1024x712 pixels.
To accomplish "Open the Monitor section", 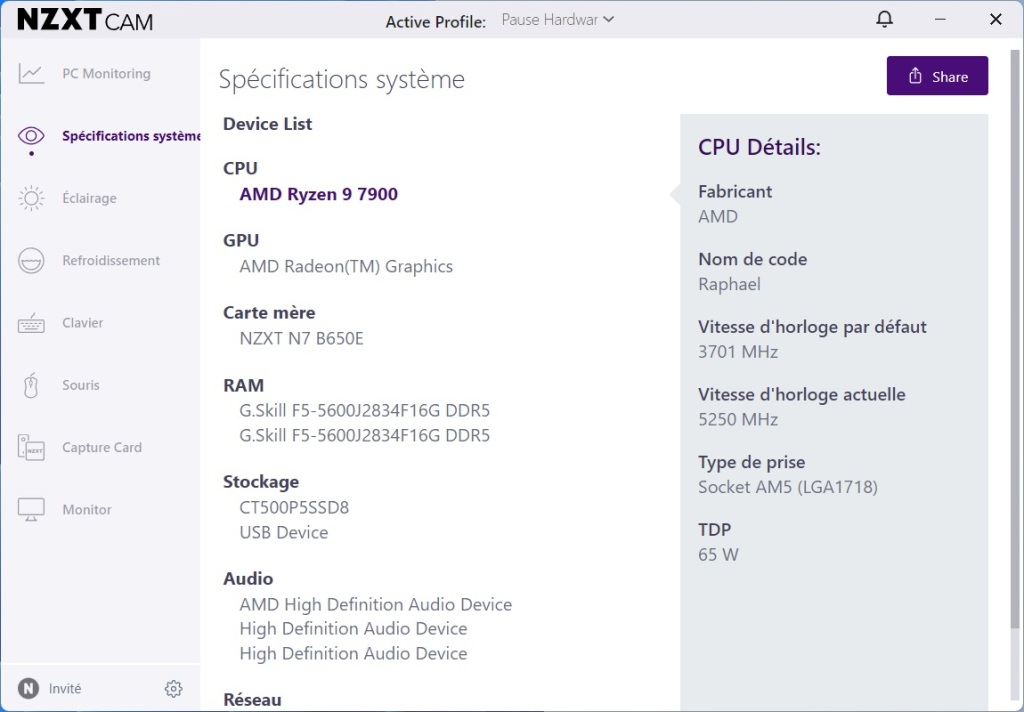I will click(x=87, y=509).
